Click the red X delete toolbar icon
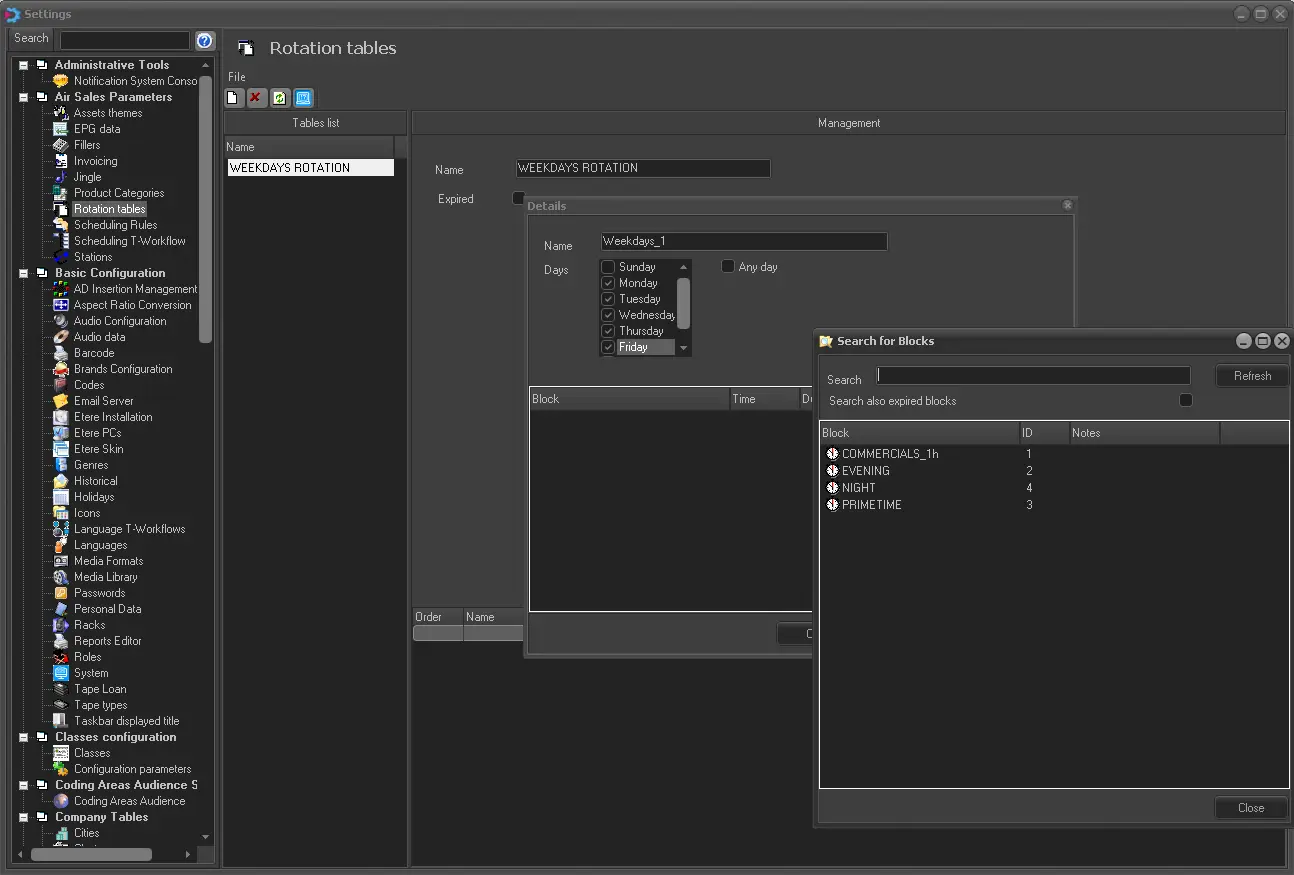 coord(256,98)
